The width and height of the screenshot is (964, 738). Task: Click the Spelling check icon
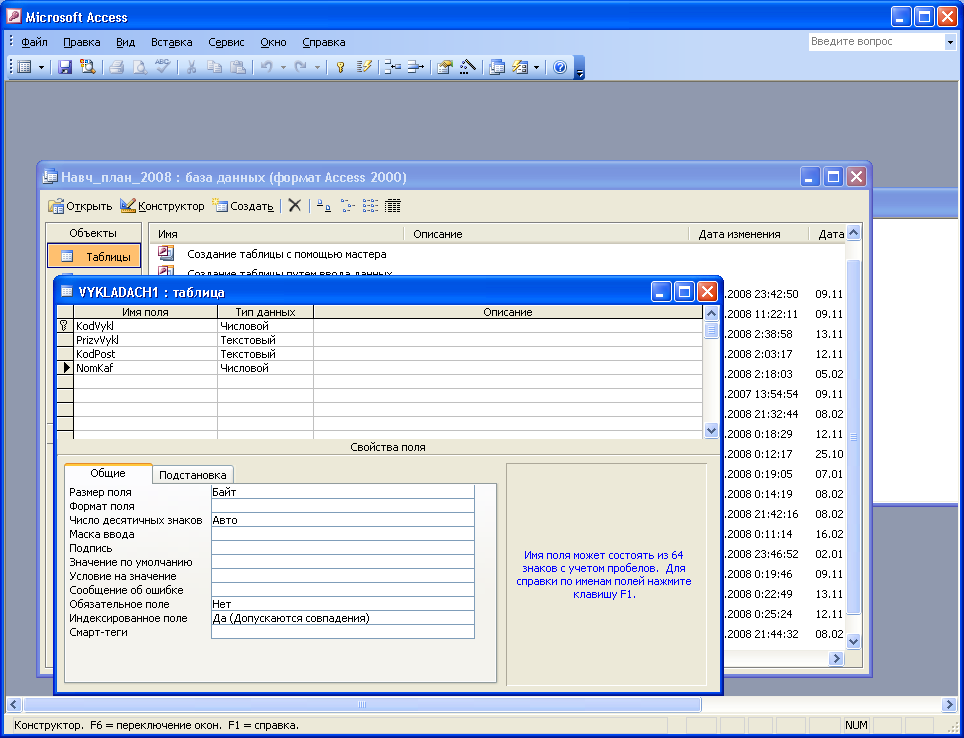coord(162,67)
